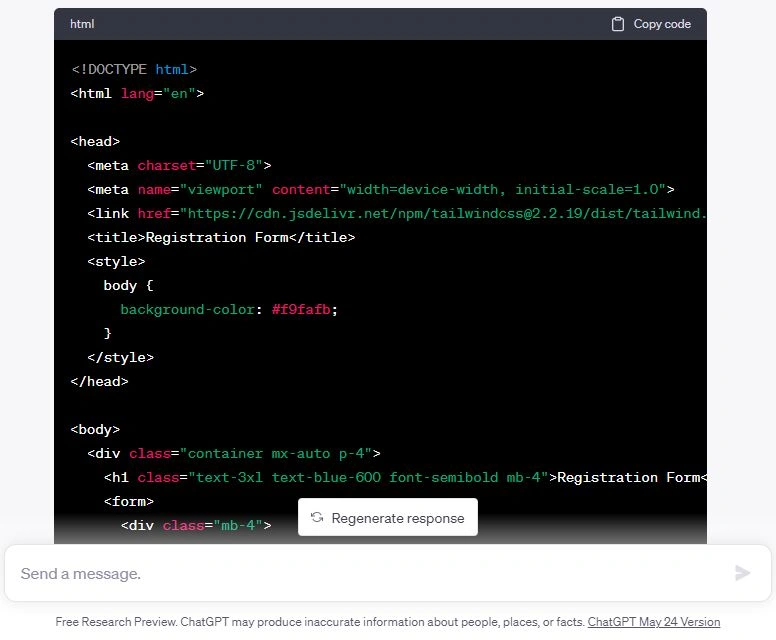Viewport: 776px width, 640px height.
Task: Click the opening <style> tag line
Action: pos(116,261)
